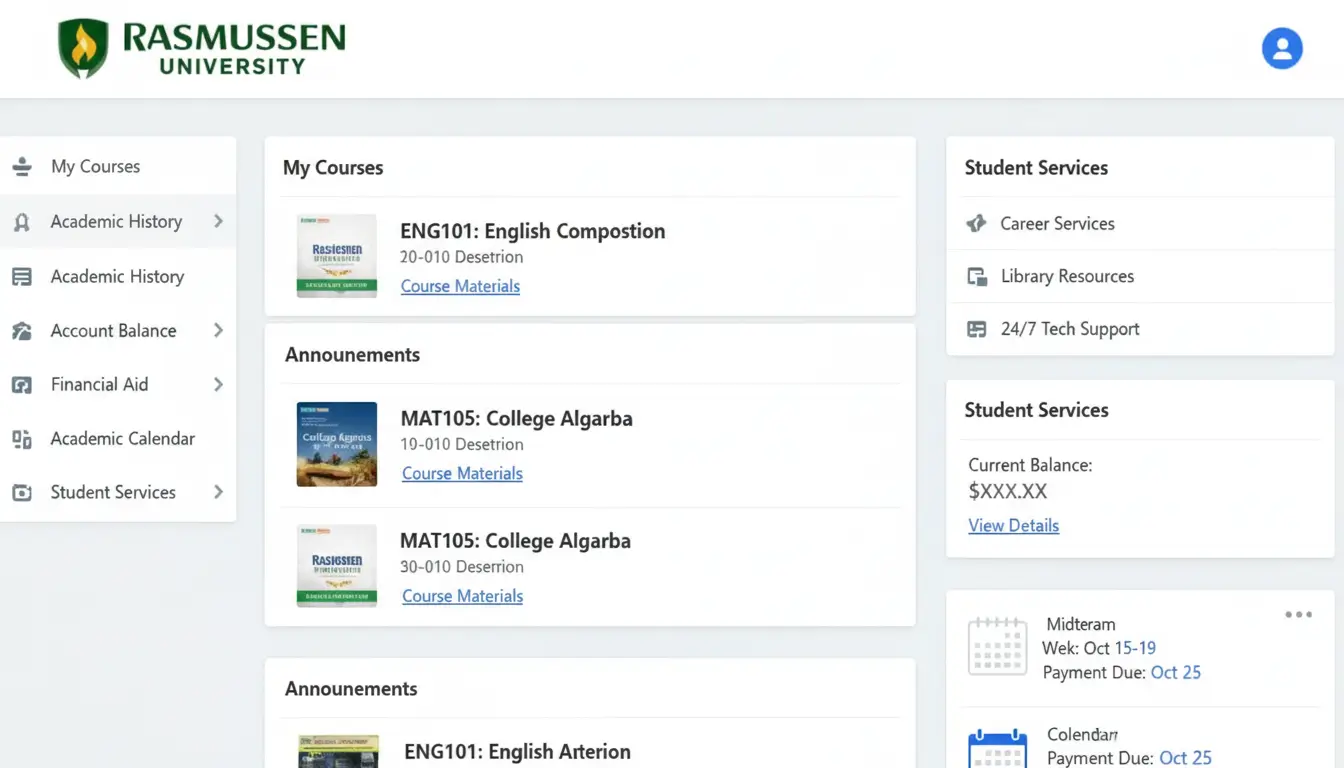Click the 30-010 Deserrion section text
The width and height of the screenshot is (1344, 768).
[x=461, y=567]
